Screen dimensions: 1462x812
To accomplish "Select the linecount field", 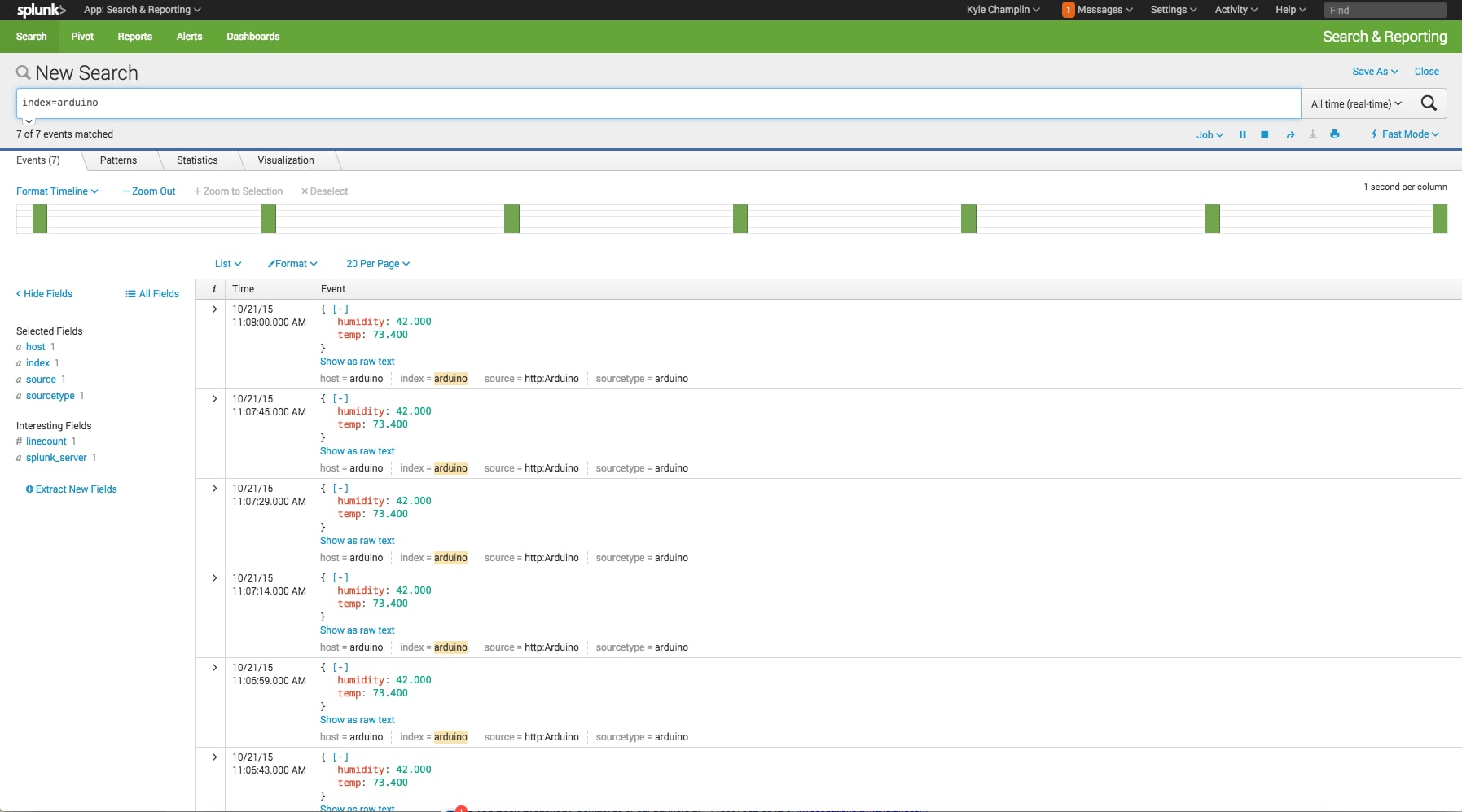I will click(x=46, y=441).
